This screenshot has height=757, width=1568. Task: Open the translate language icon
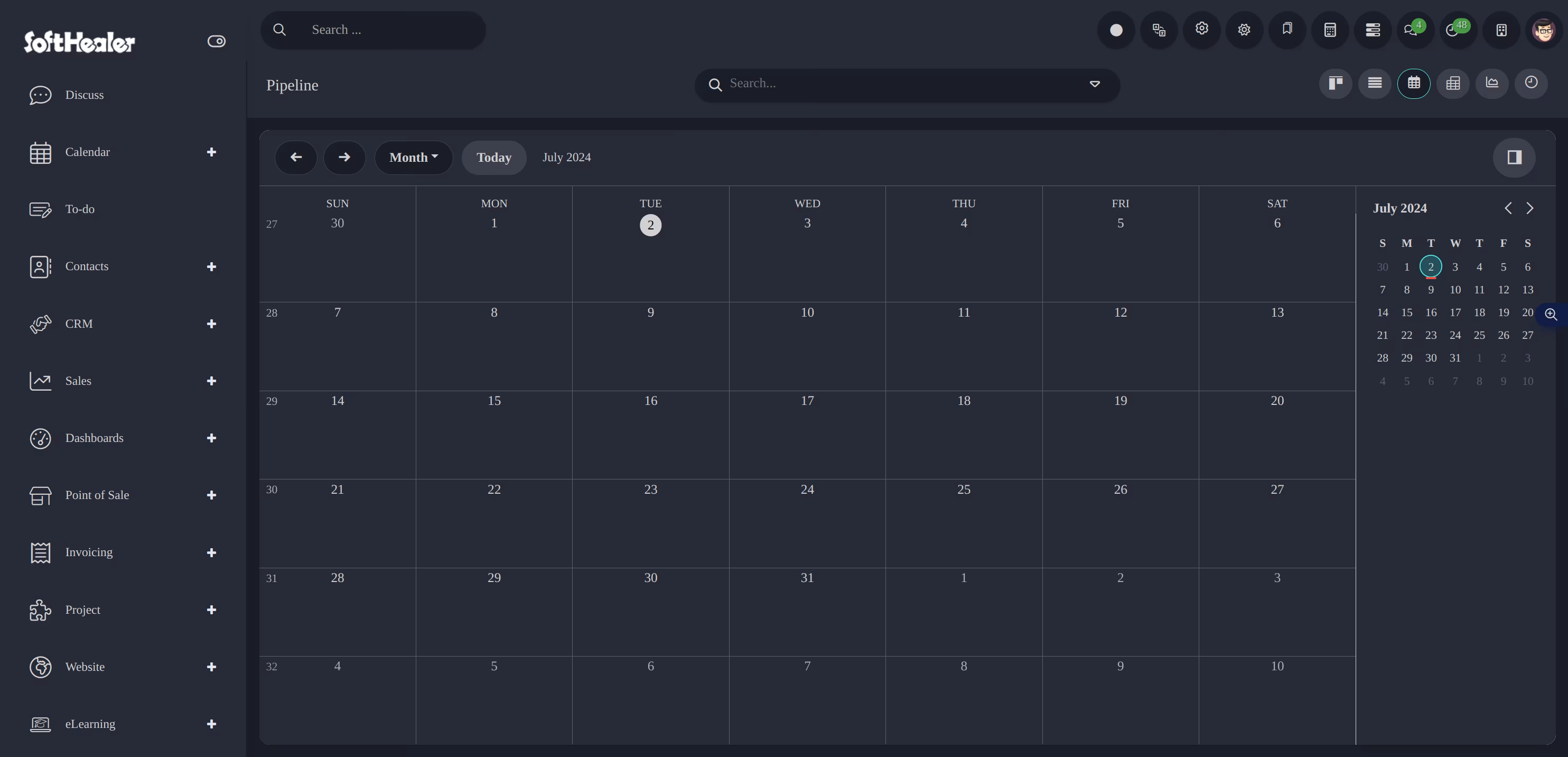(x=1159, y=30)
